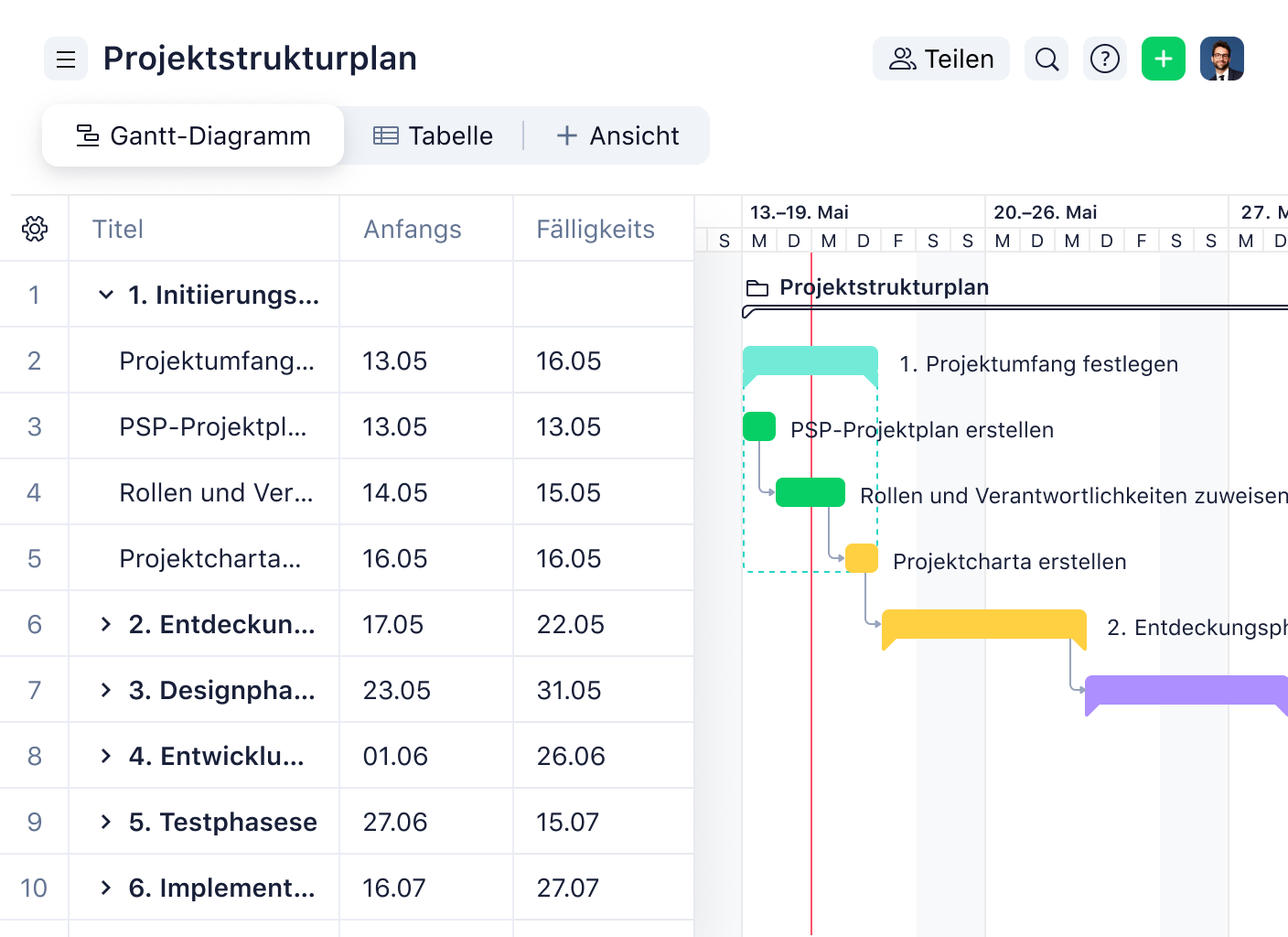Screen dimensions: 1288x937
Task: Click the PSP-Projektplan erstellen Gantt label
Action: point(922,430)
